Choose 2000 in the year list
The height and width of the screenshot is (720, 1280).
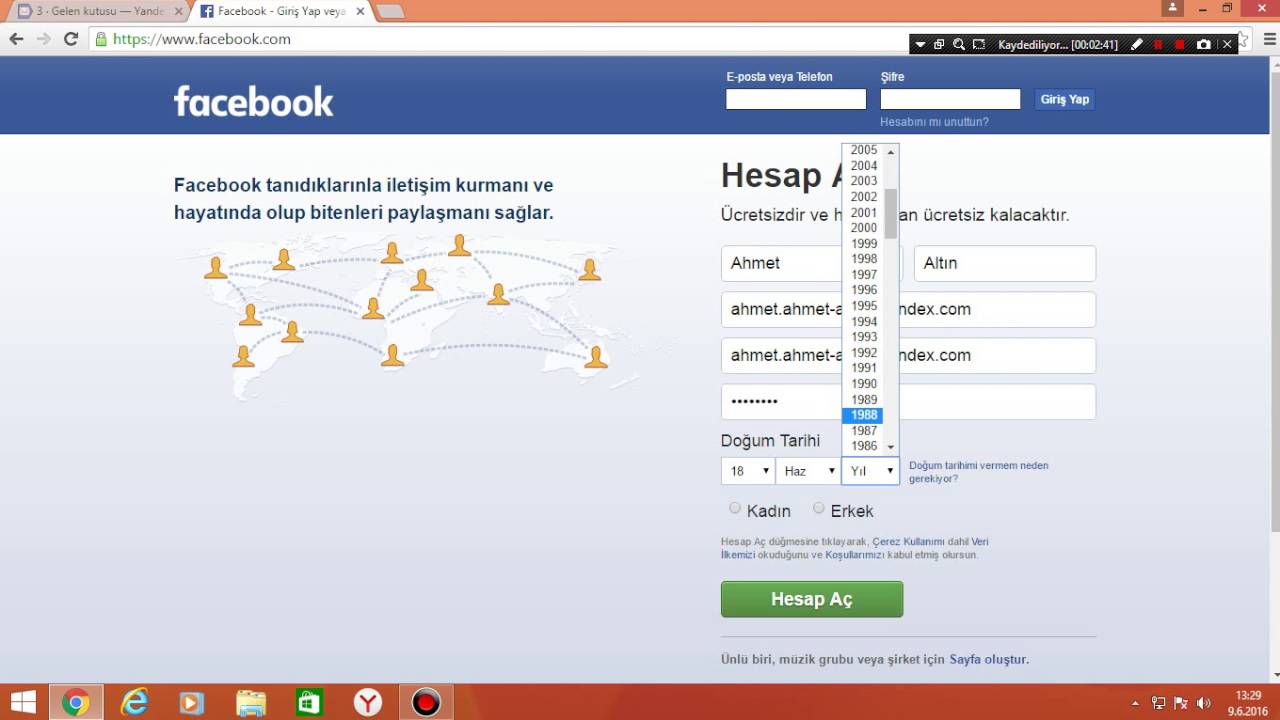coord(864,228)
